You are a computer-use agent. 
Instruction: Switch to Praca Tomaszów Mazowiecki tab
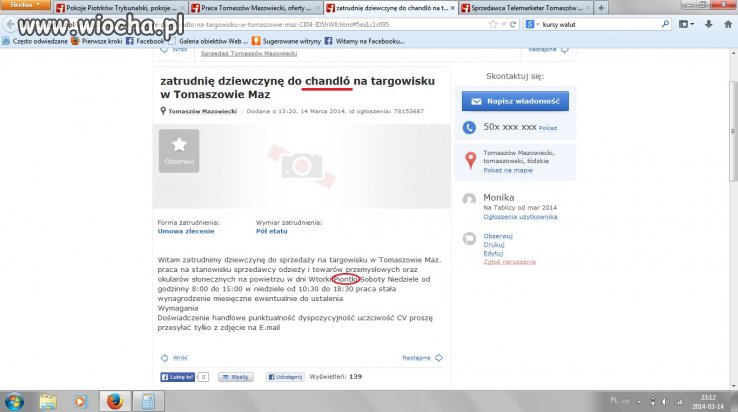click(256, 8)
